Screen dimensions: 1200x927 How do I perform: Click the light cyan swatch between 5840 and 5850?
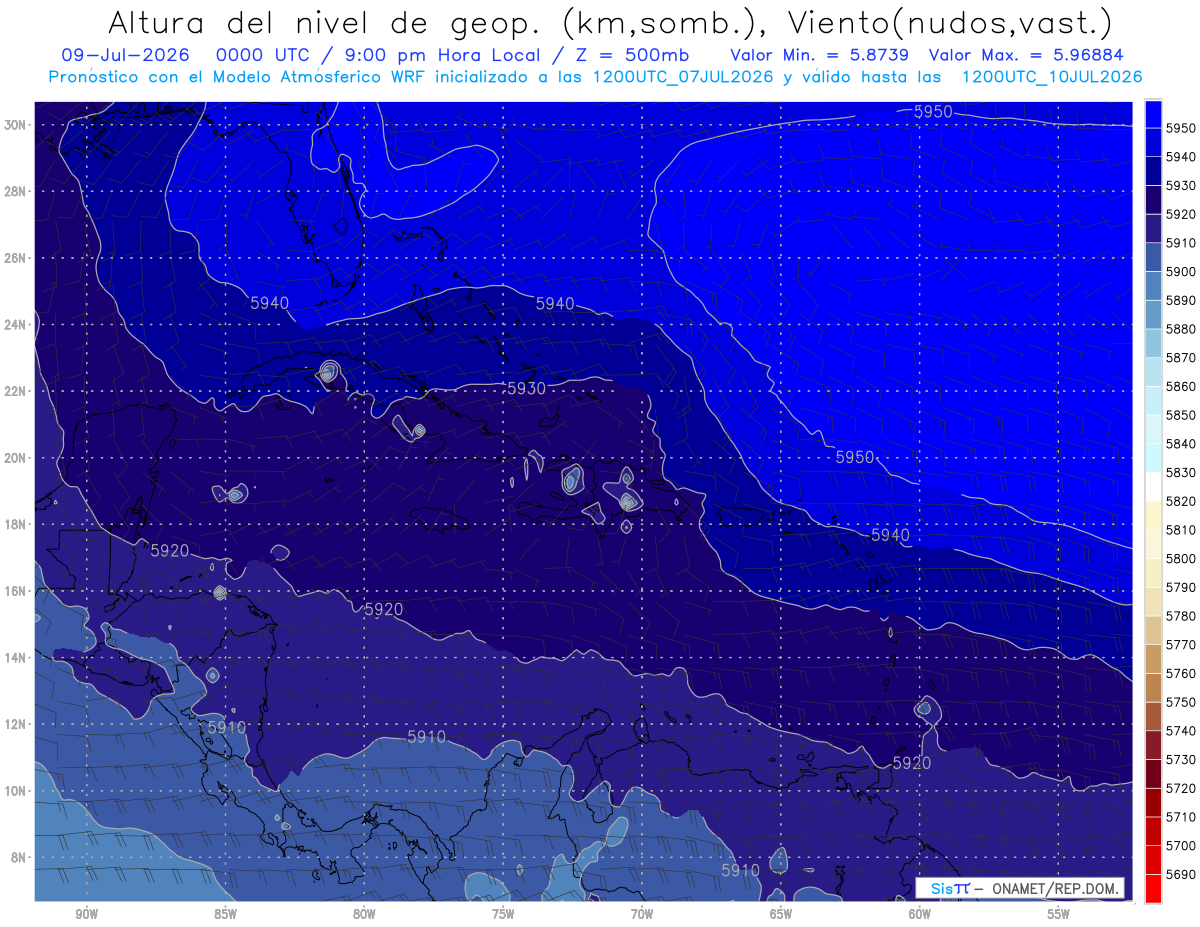pyautogui.click(x=1153, y=428)
